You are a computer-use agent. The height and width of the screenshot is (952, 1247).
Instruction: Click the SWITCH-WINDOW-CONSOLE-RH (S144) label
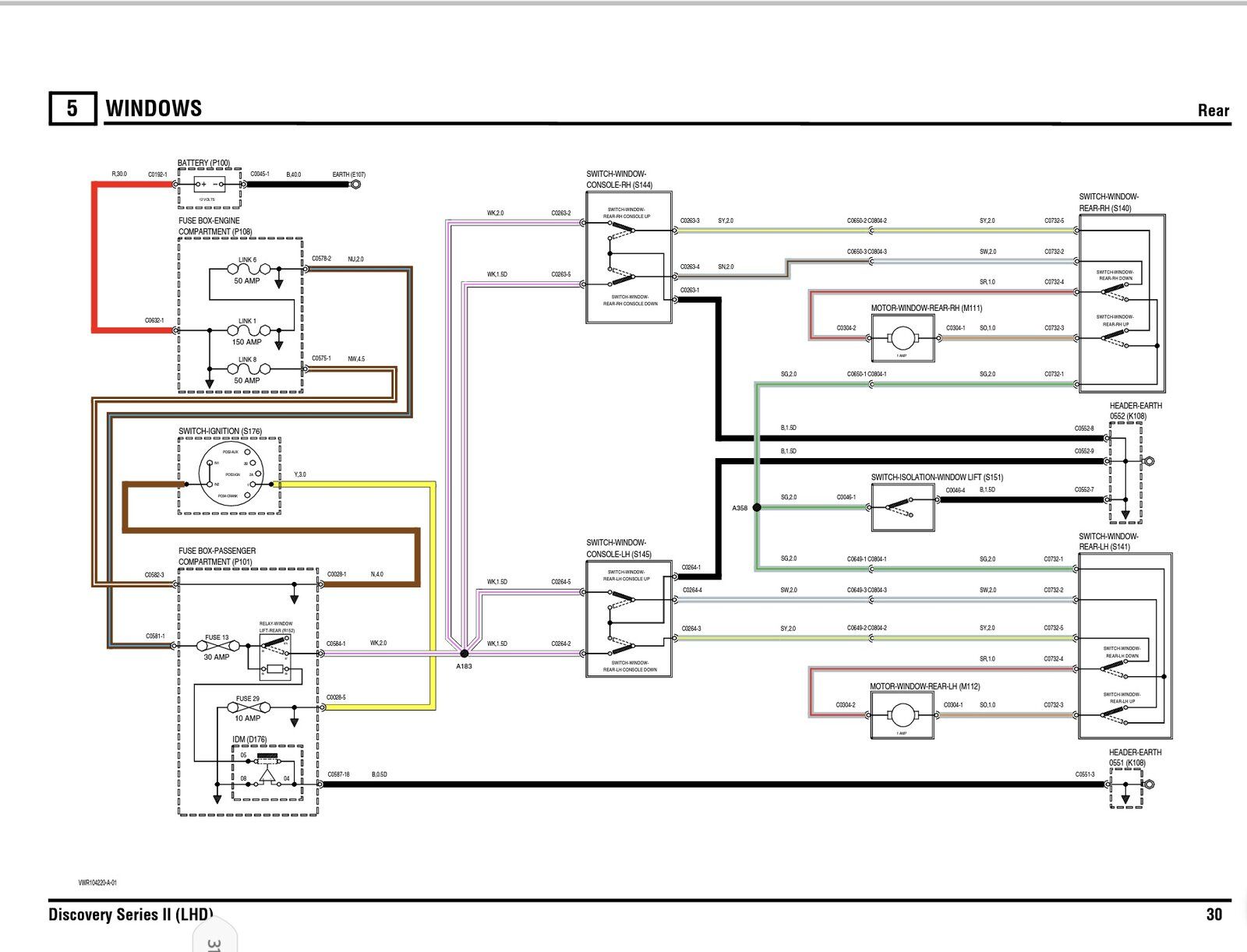pos(620,180)
